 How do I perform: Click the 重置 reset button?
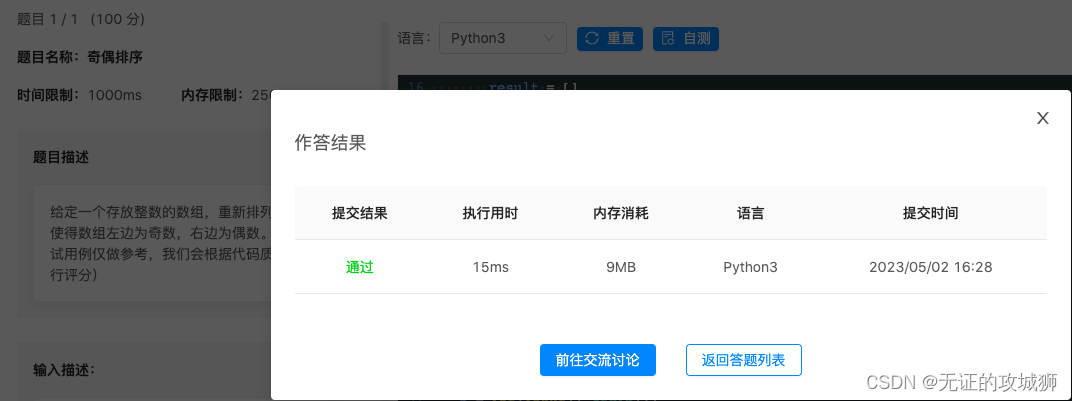pos(610,38)
